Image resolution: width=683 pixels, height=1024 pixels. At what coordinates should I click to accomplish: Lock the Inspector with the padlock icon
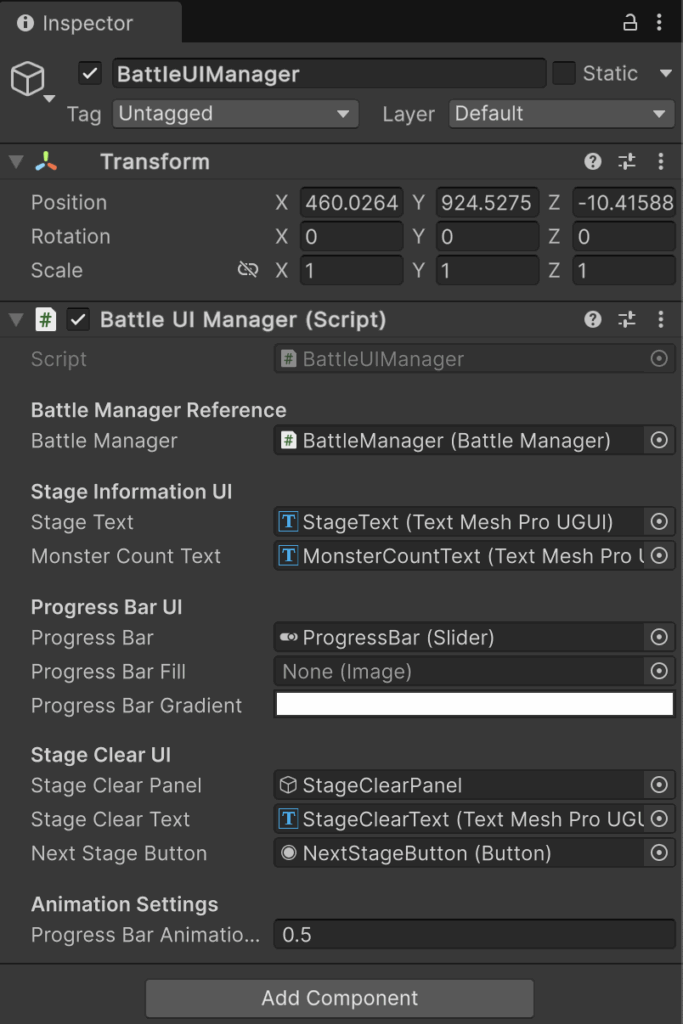pos(629,23)
